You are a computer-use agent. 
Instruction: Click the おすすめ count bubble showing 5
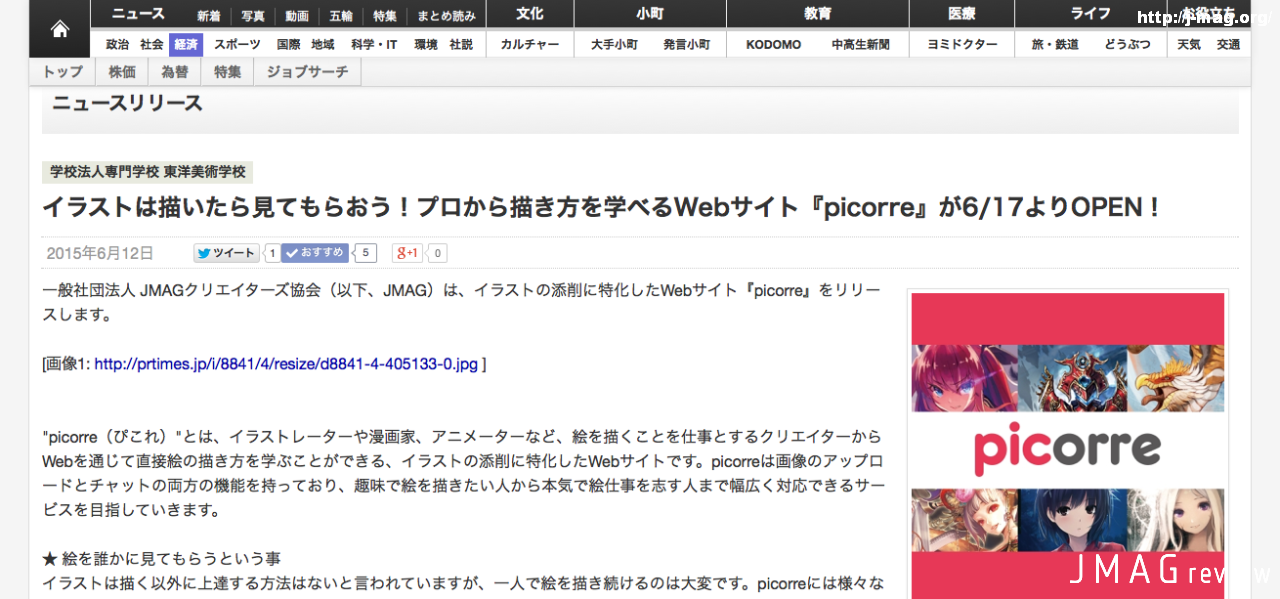pyautogui.click(x=365, y=253)
